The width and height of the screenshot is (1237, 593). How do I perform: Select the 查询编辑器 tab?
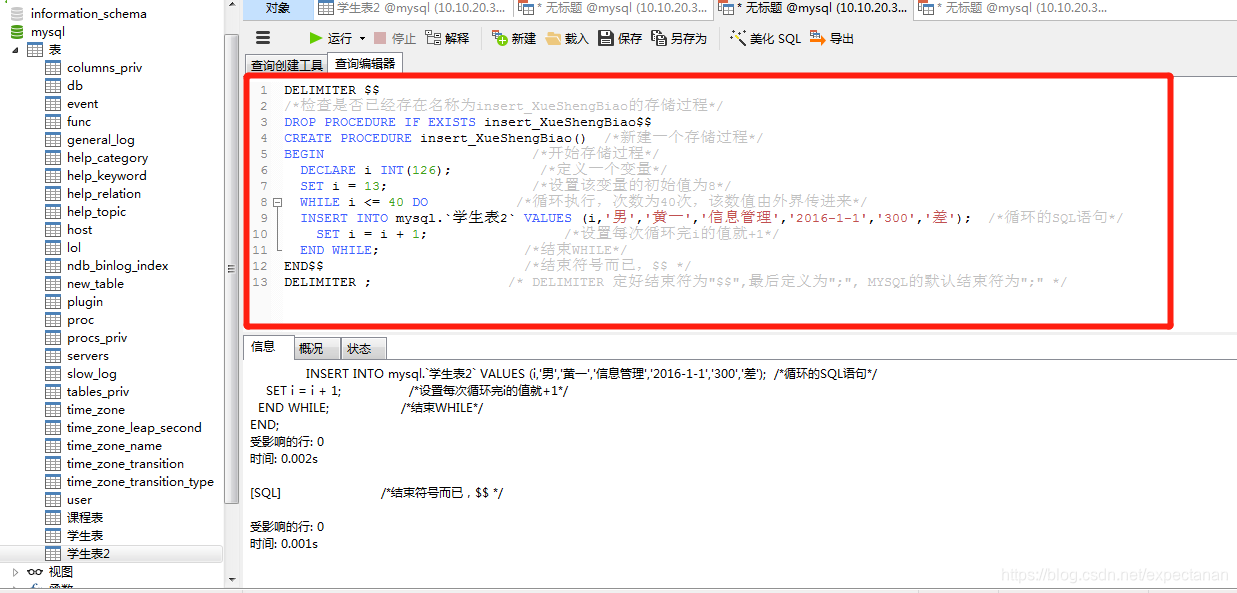[x=365, y=64]
